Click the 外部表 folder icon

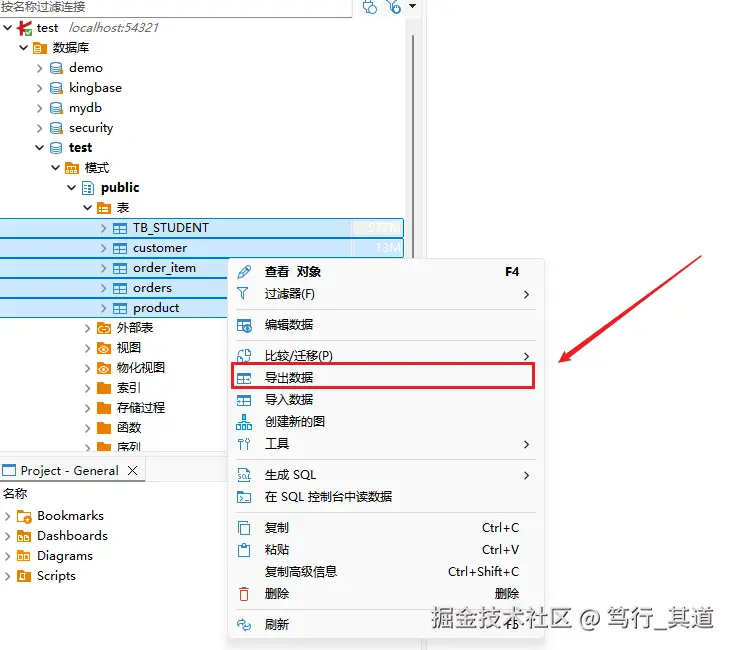(x=104, y=328)
